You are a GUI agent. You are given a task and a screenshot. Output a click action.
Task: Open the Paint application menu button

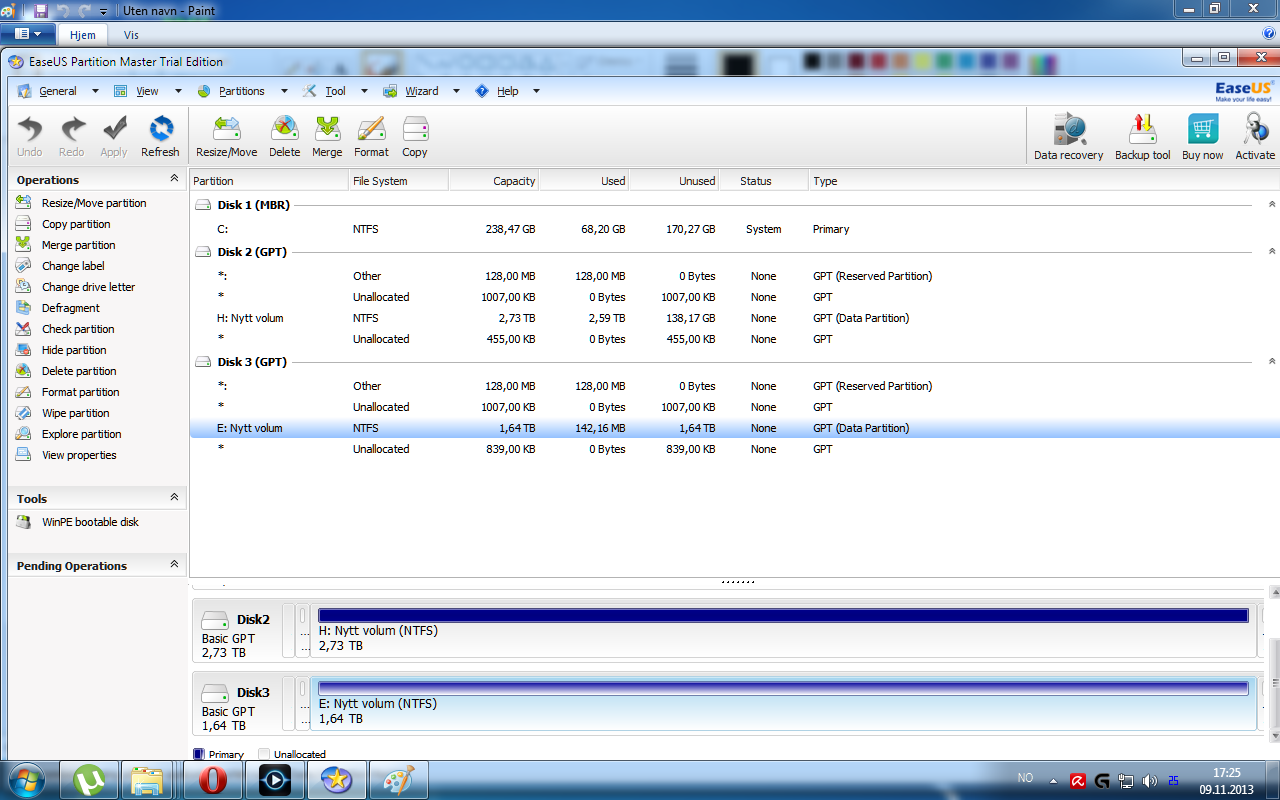tap(27, 34)
